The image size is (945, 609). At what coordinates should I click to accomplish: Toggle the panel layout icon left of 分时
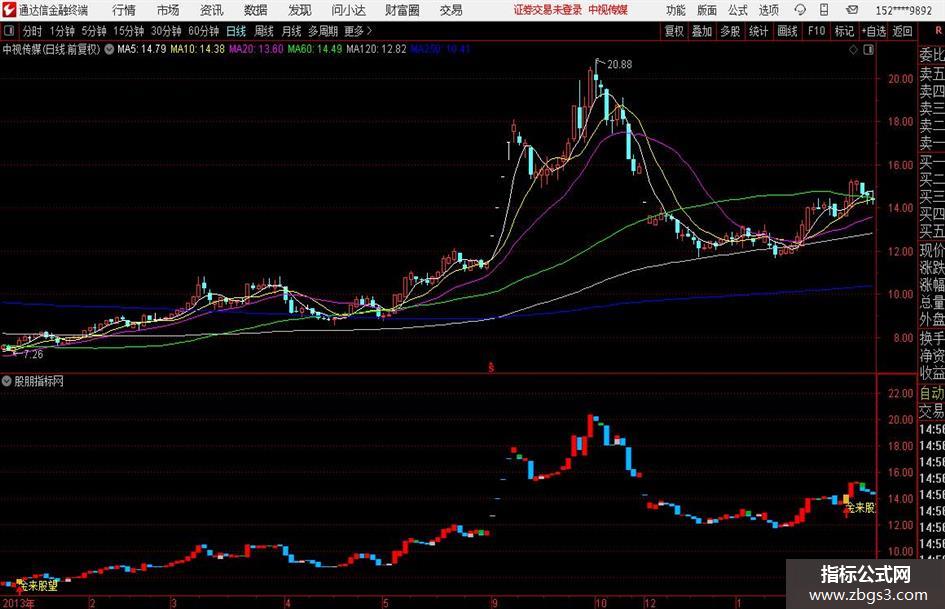click(x=9, y=30)
